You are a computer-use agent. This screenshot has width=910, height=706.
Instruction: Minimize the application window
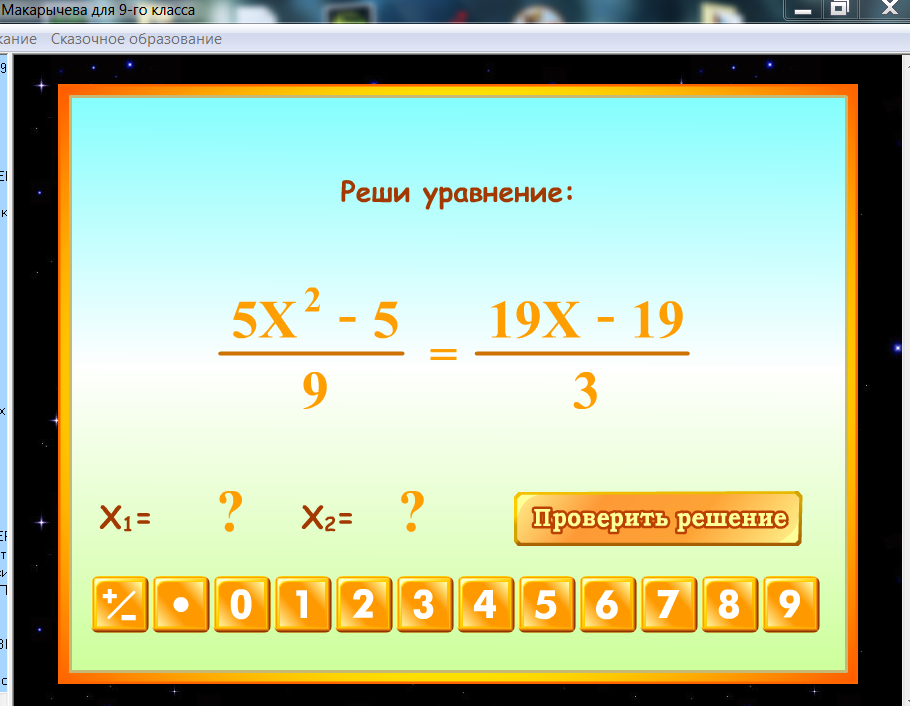click(802, 9)
